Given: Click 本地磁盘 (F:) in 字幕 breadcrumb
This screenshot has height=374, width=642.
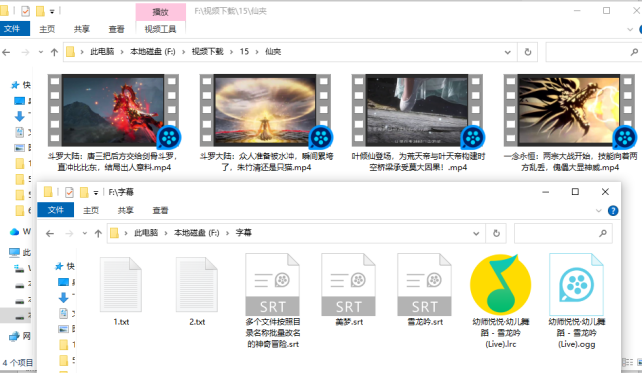Looking at the screenshot, I should tap(197, 233).
